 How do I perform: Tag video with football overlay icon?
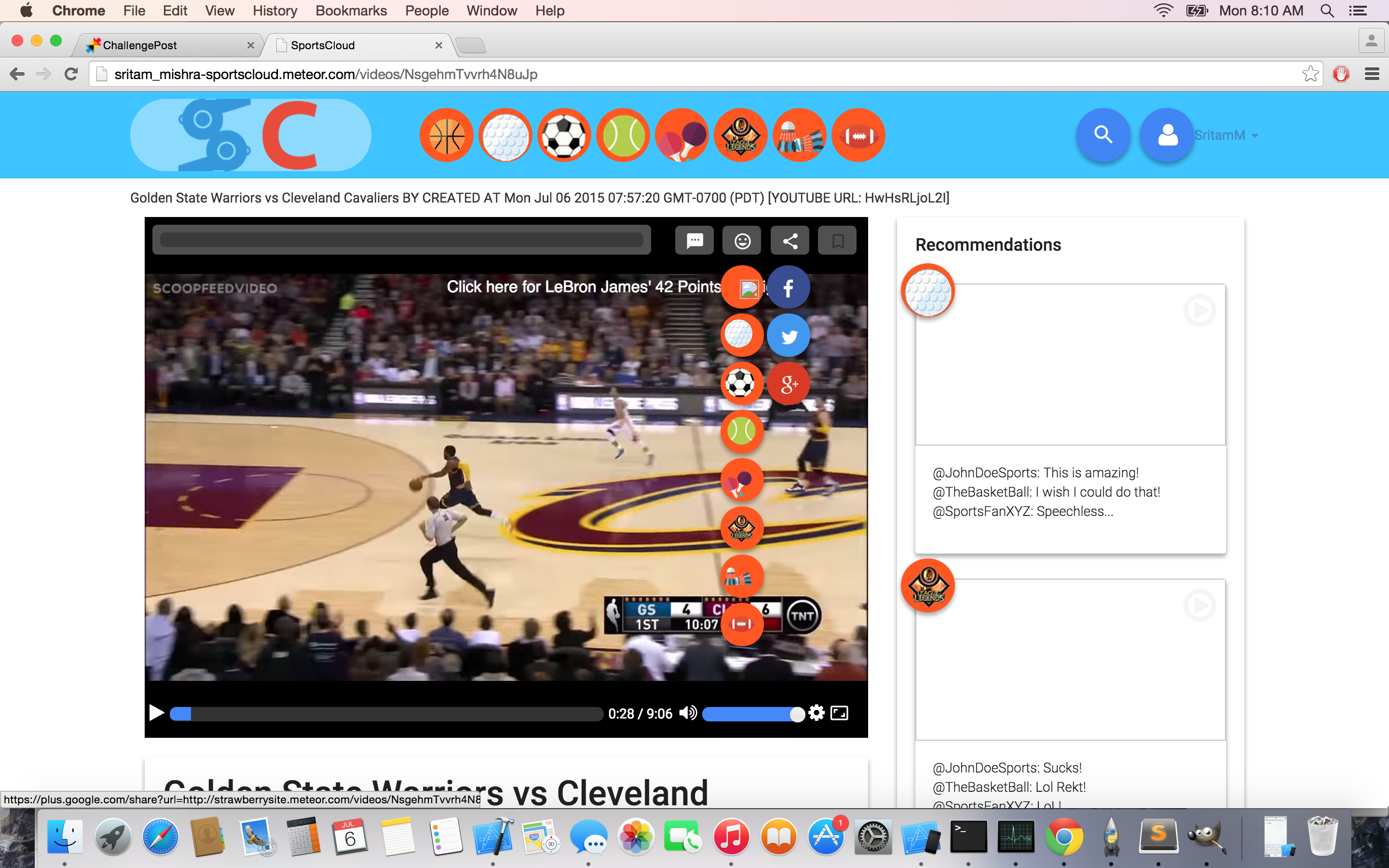742,624
